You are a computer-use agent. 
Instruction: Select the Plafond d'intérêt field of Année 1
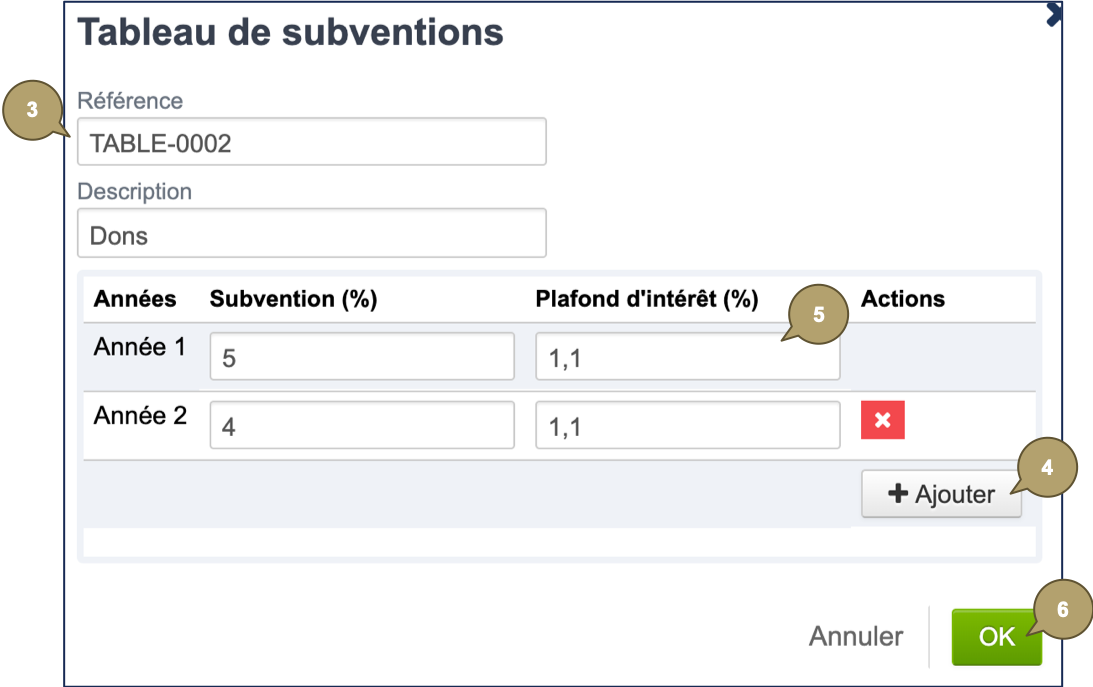pyautogui.click(x=687, y=355)
